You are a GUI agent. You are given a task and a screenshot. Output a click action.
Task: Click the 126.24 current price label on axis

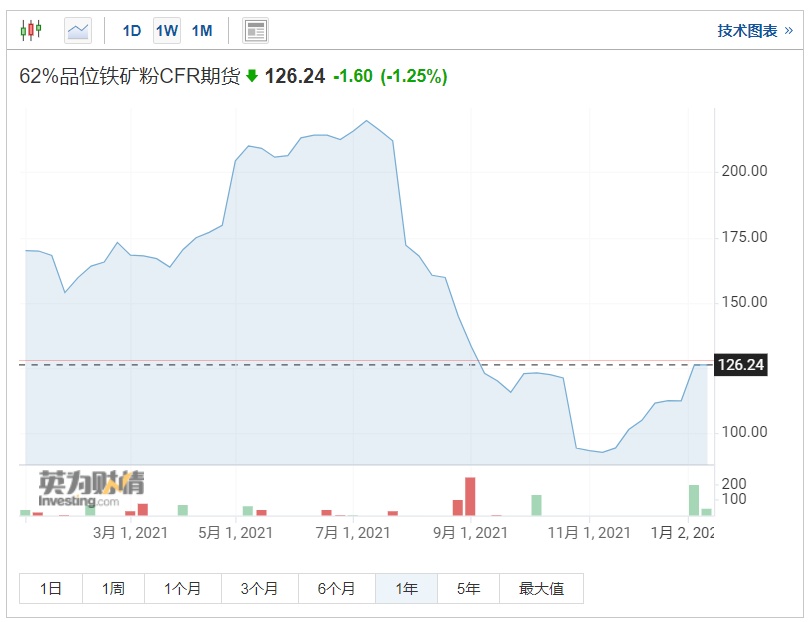click(x=741, y=365)
